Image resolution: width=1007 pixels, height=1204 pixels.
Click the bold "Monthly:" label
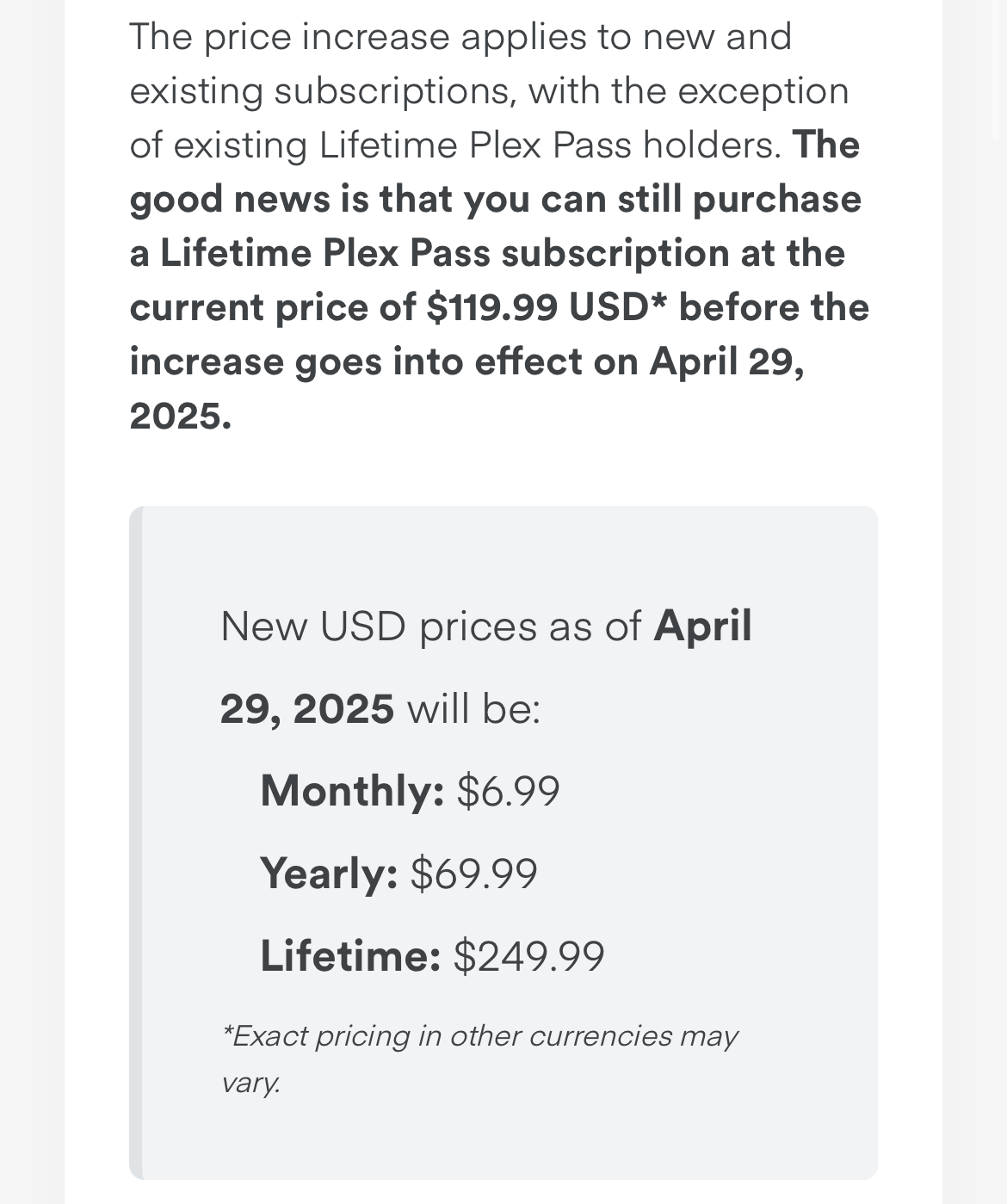point(352,790)
